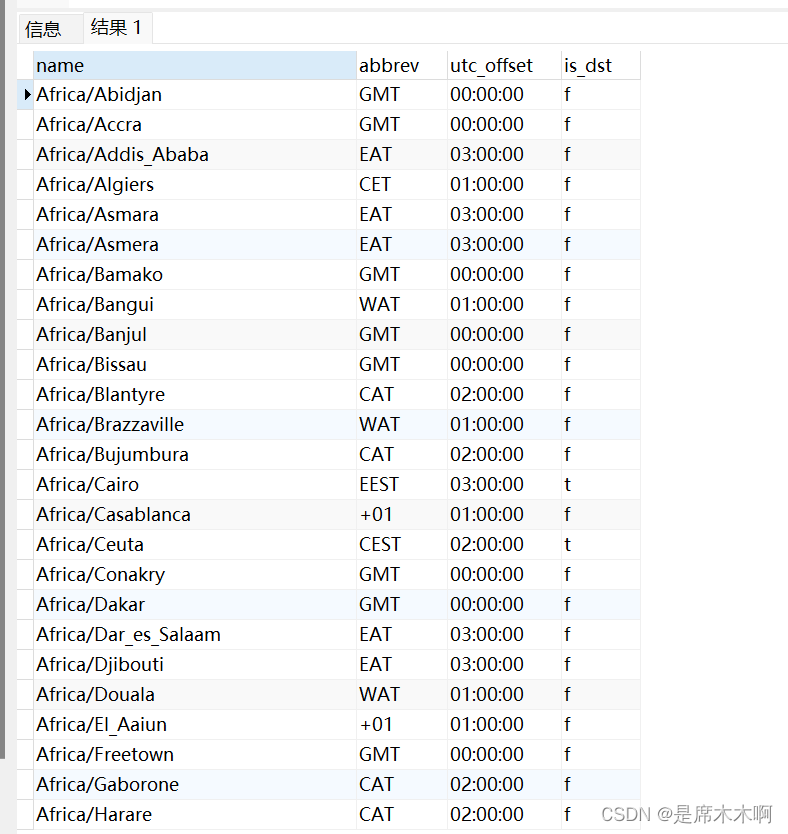Select the is_dst column header

pos(601,65)
